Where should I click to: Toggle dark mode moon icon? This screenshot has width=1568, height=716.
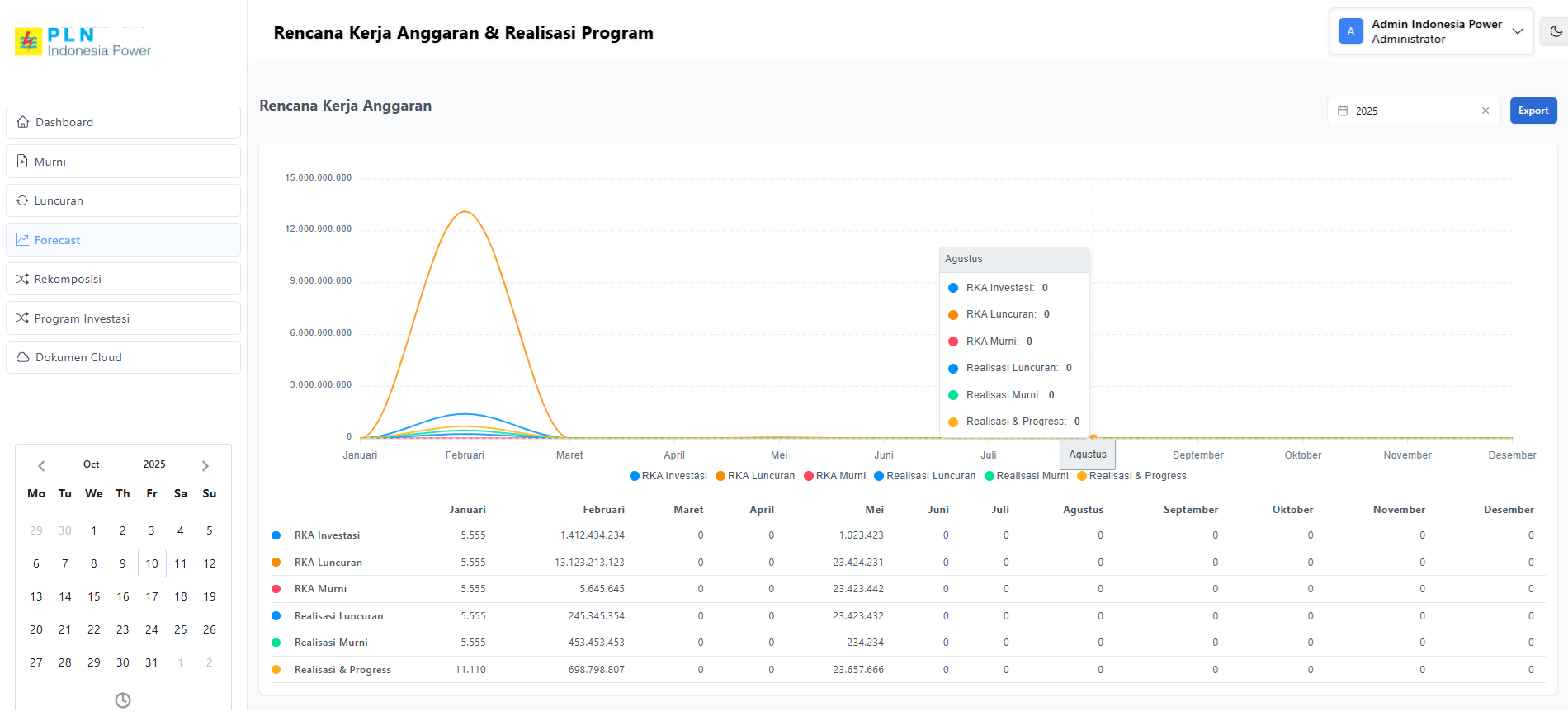pyautogui.click(x=1556, y=31)
